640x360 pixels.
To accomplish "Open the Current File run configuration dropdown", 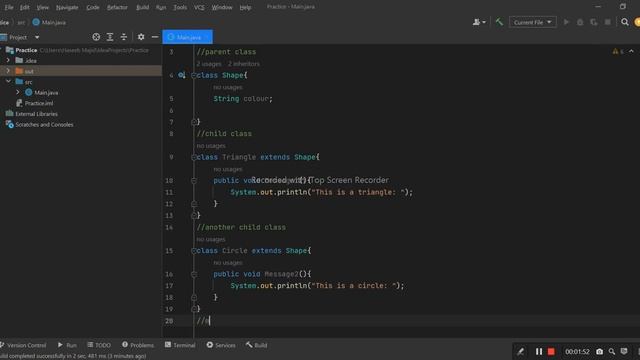I will pyautogui.click(x=533, y=22).
